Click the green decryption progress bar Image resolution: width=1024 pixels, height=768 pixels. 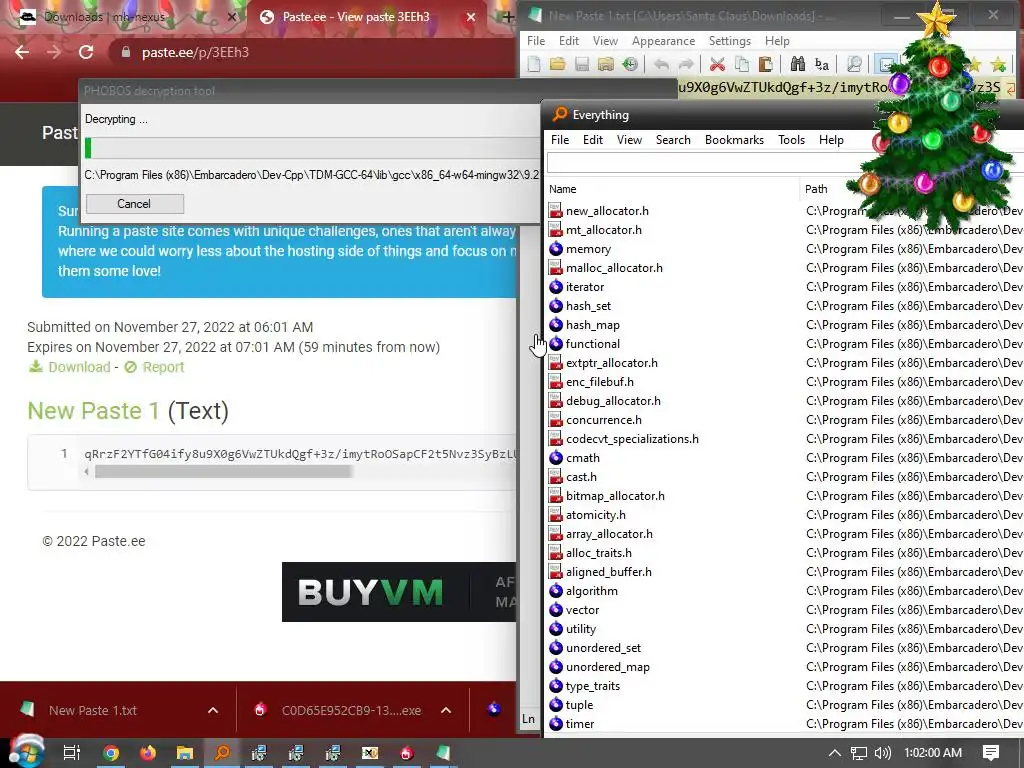pos(88,148)
